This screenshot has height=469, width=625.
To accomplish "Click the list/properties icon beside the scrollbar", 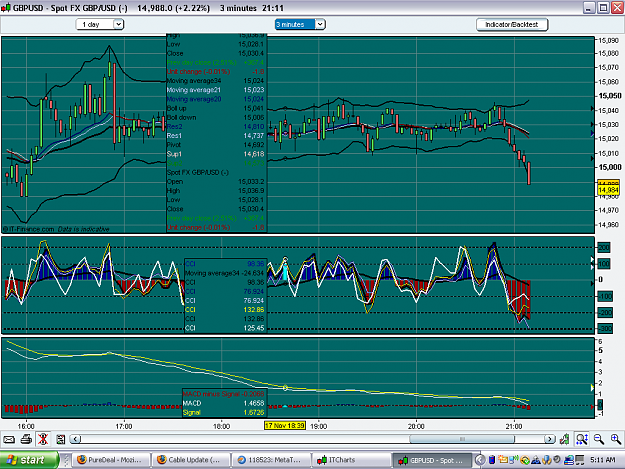I will 61,440.
